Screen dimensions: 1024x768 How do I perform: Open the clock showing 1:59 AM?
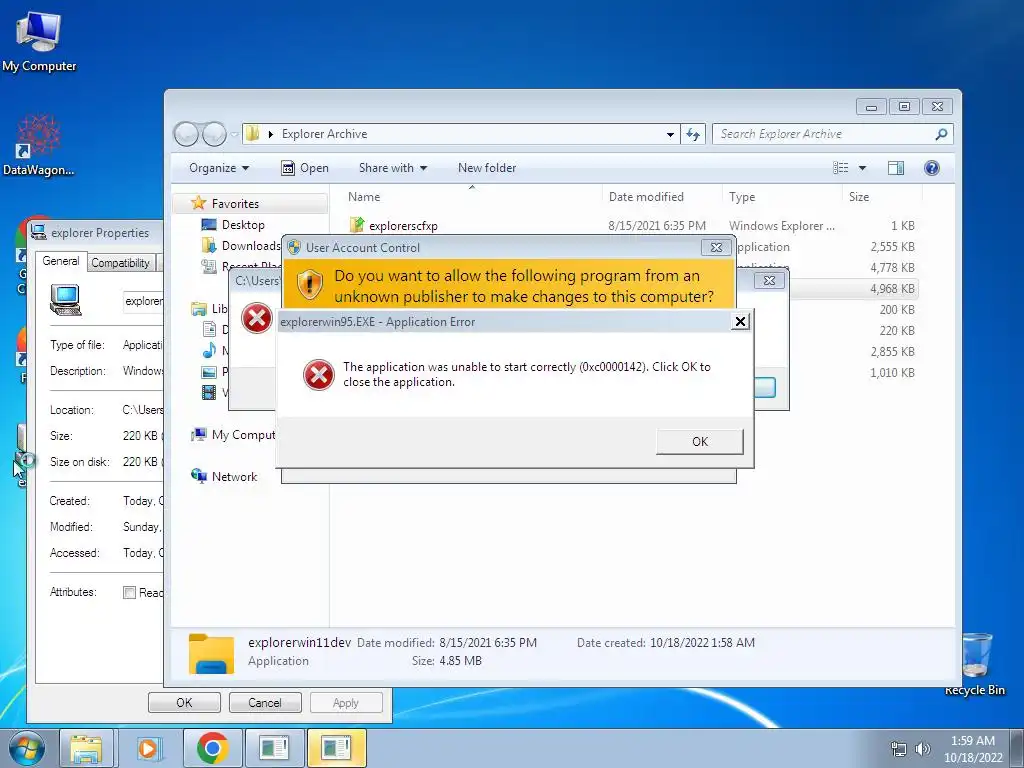973,749
